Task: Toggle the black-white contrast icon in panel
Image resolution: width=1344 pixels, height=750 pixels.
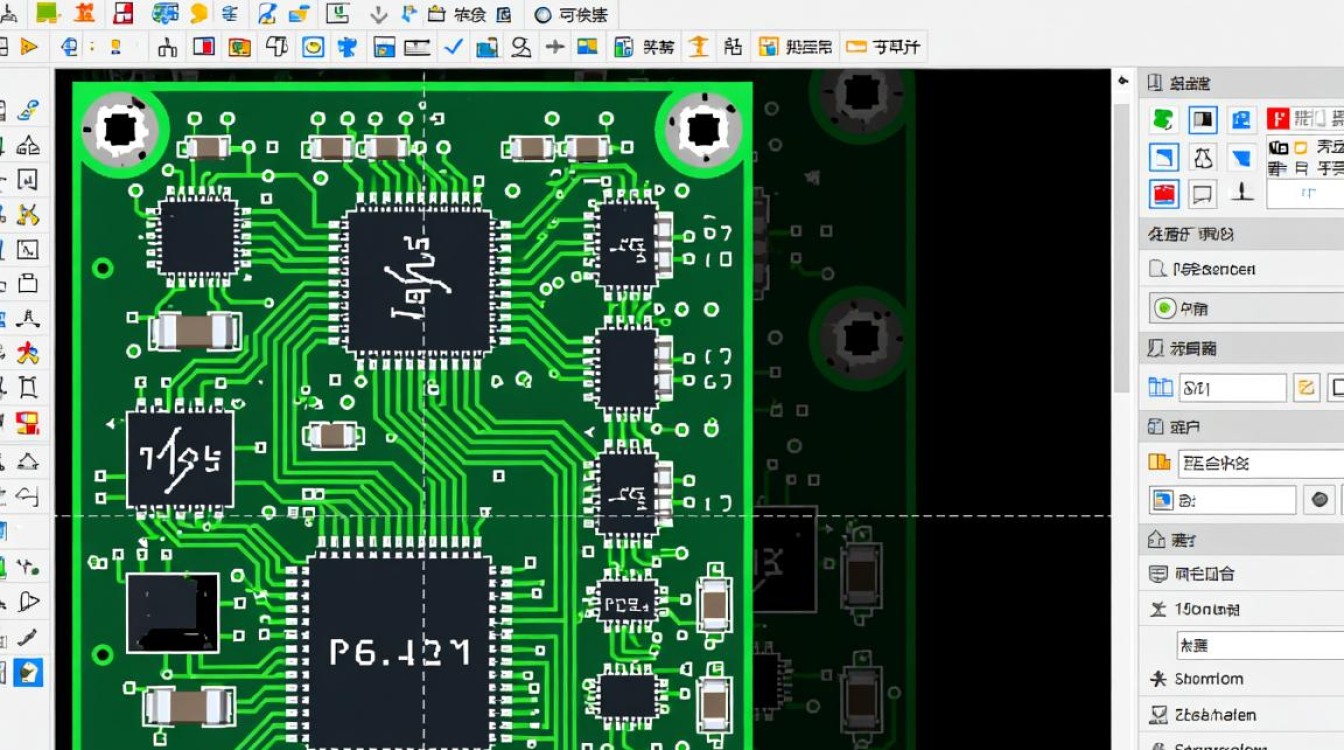Action: (1203, 120)
